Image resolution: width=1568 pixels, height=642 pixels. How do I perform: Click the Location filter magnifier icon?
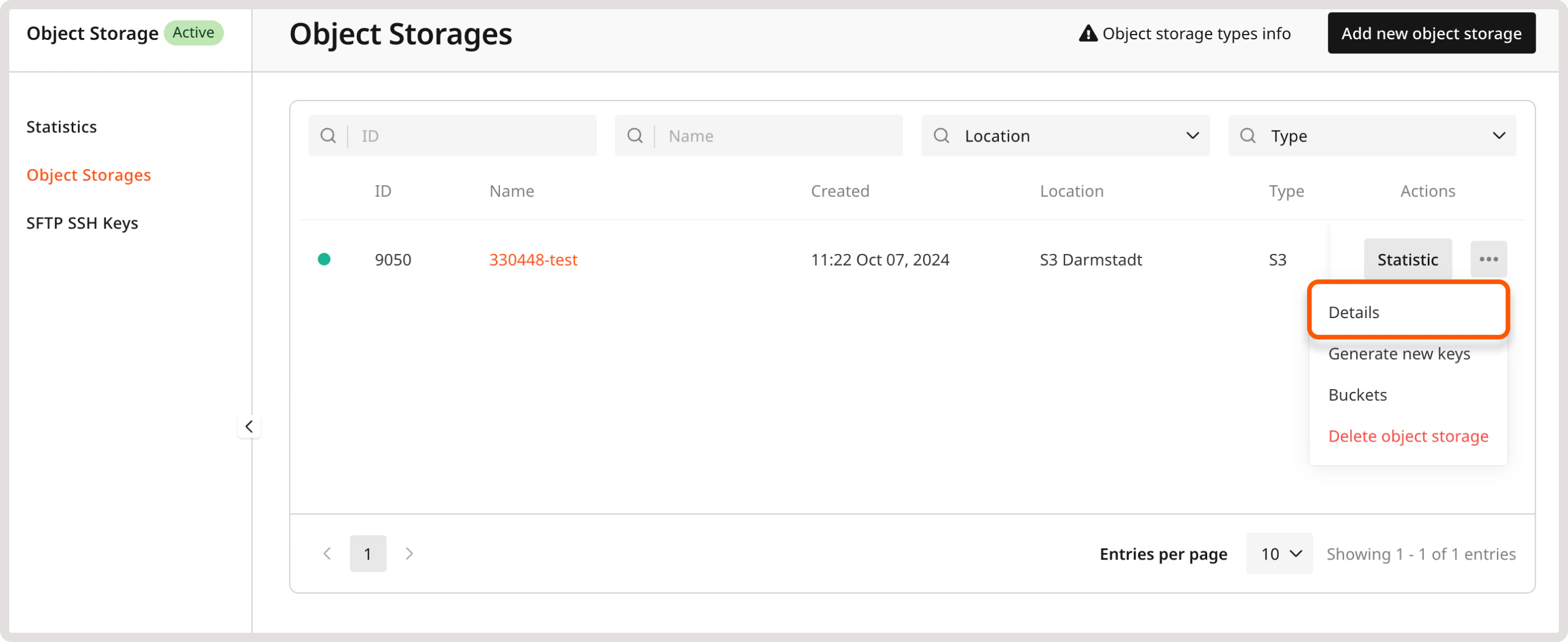coord(941,135)
